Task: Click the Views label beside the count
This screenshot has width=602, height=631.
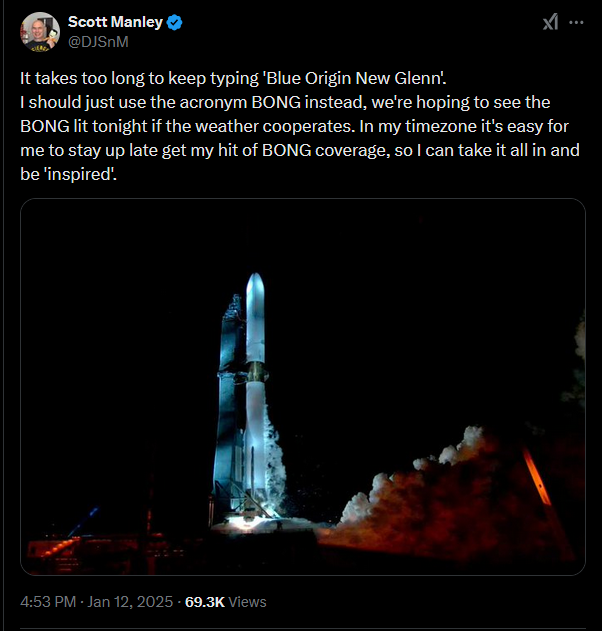Action: tap(248, 602)
